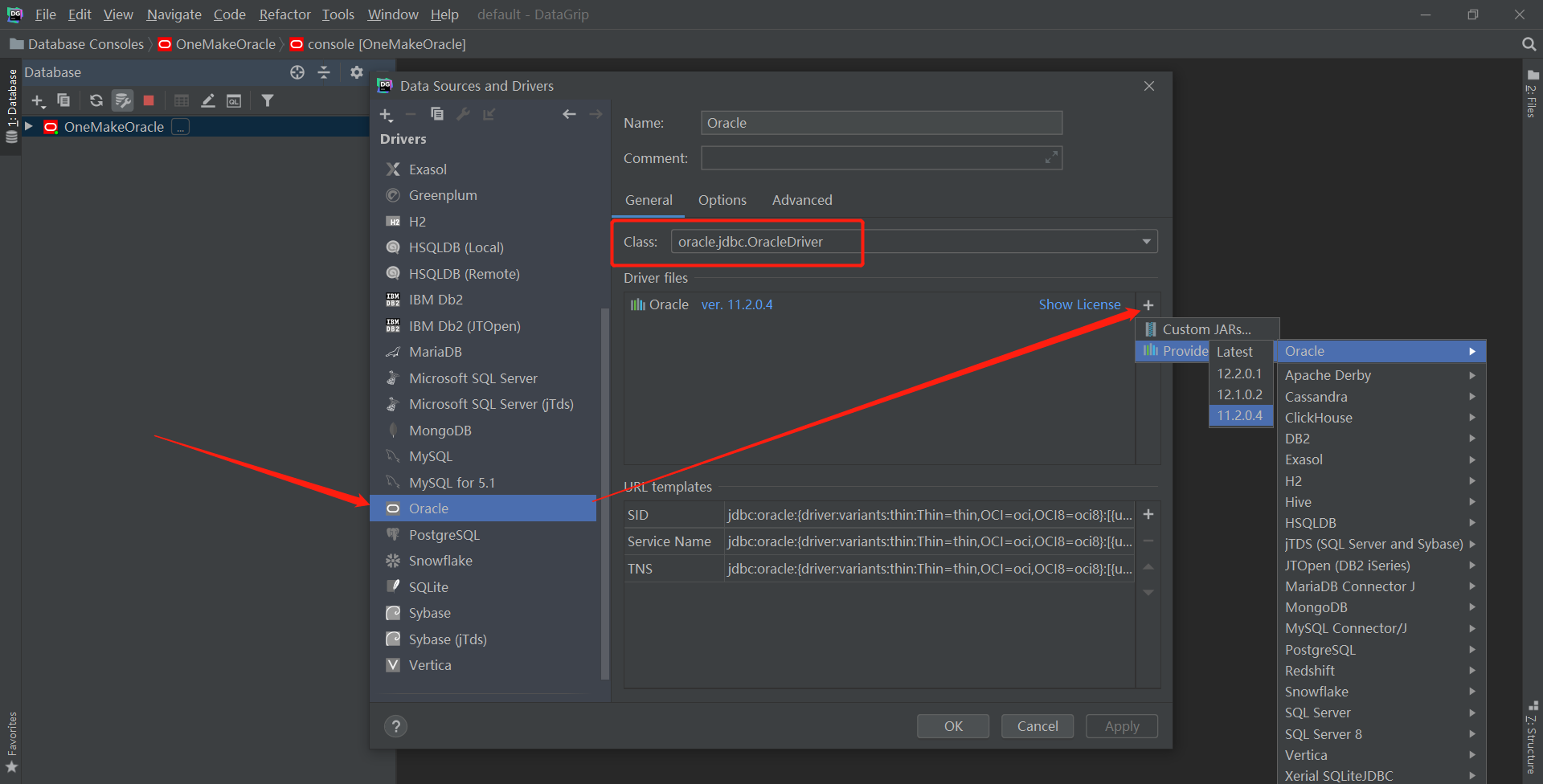Select the Service Name URL template row

point(879,541)
